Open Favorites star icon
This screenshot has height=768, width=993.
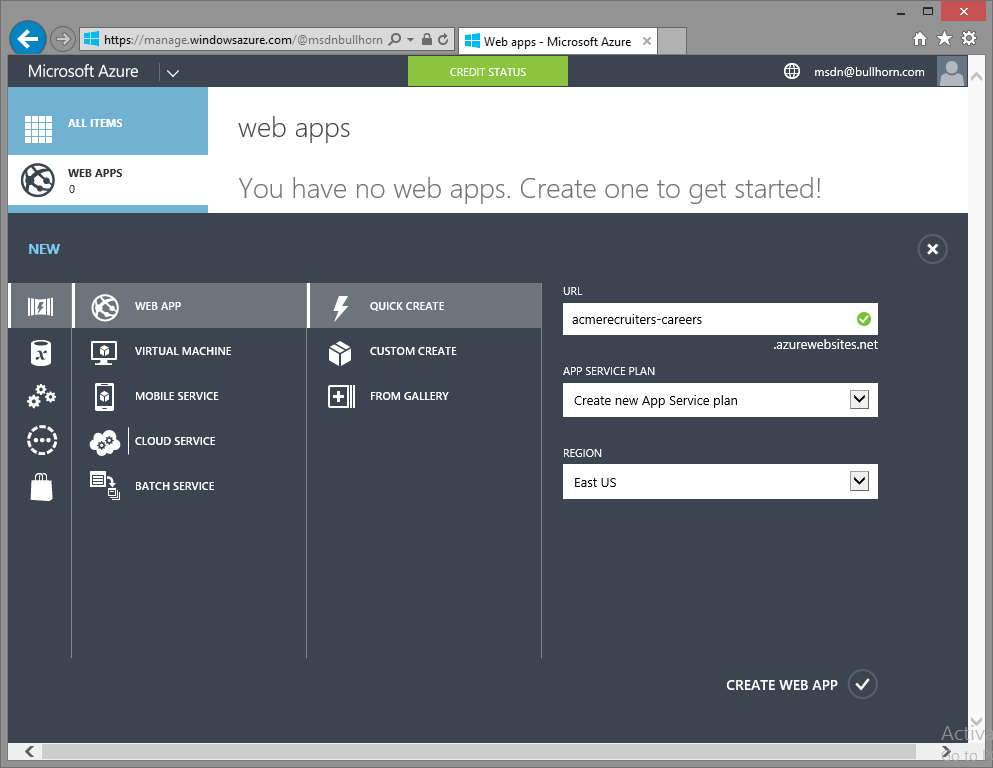click(x=944, y=39)
